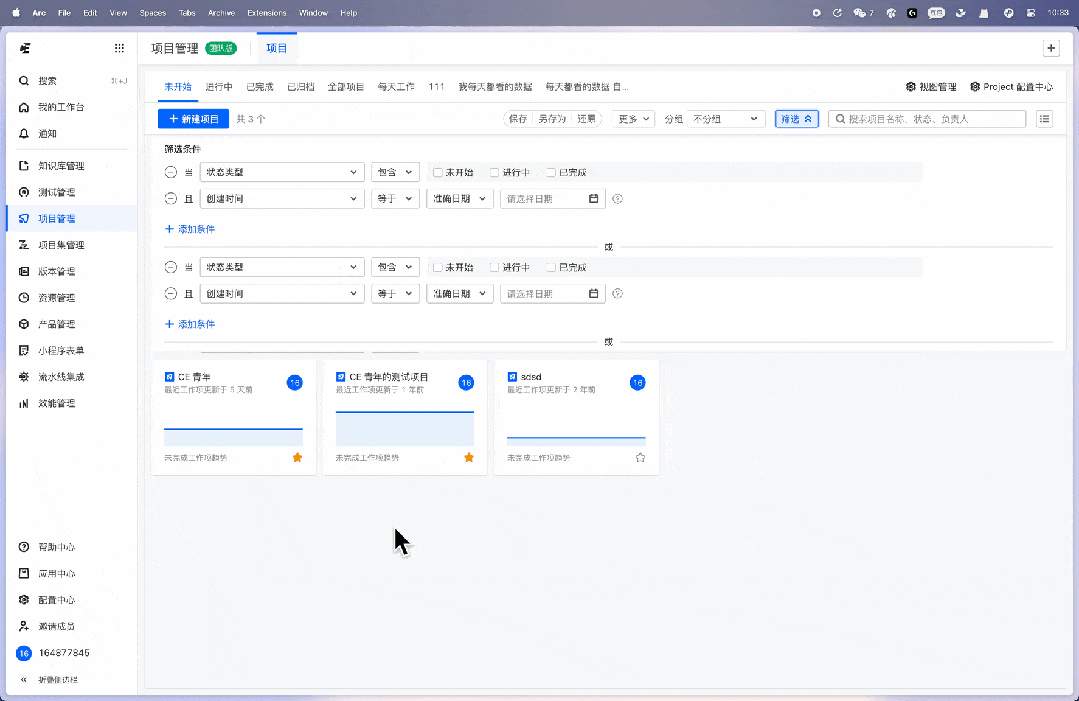Click the 新建项目 button
Image resolution: width=1079 pixels, height=701 pixels.
tap(194, 119)
